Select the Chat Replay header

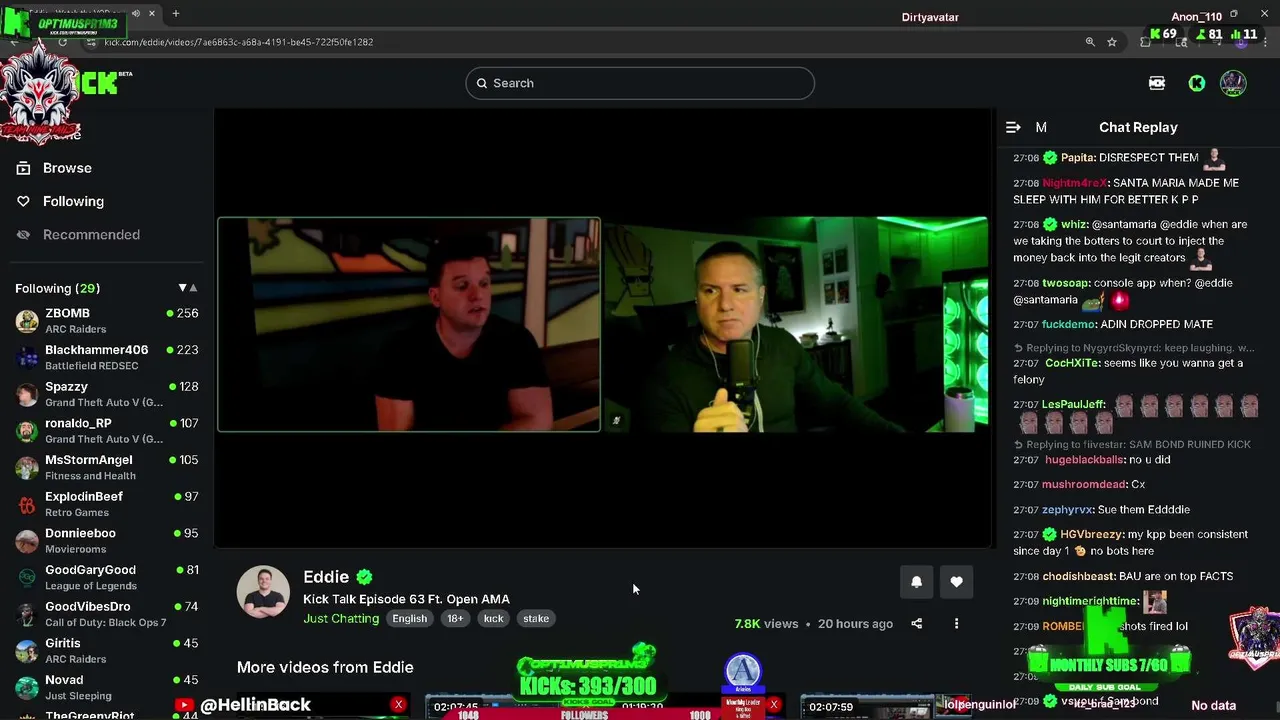pos(1138,127)
